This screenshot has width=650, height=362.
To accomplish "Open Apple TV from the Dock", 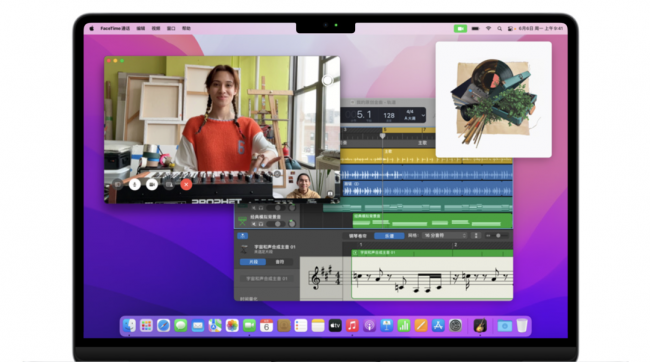I will tap(335, 326).
